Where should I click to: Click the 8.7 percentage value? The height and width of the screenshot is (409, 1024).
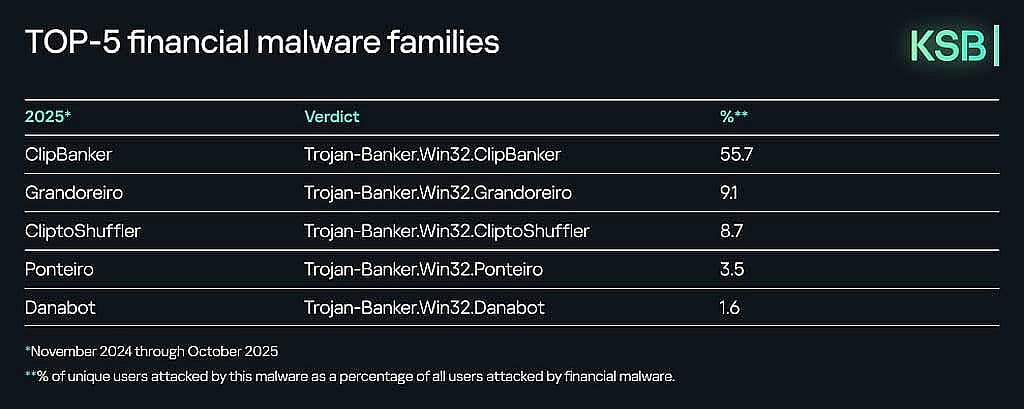[731, 231]
